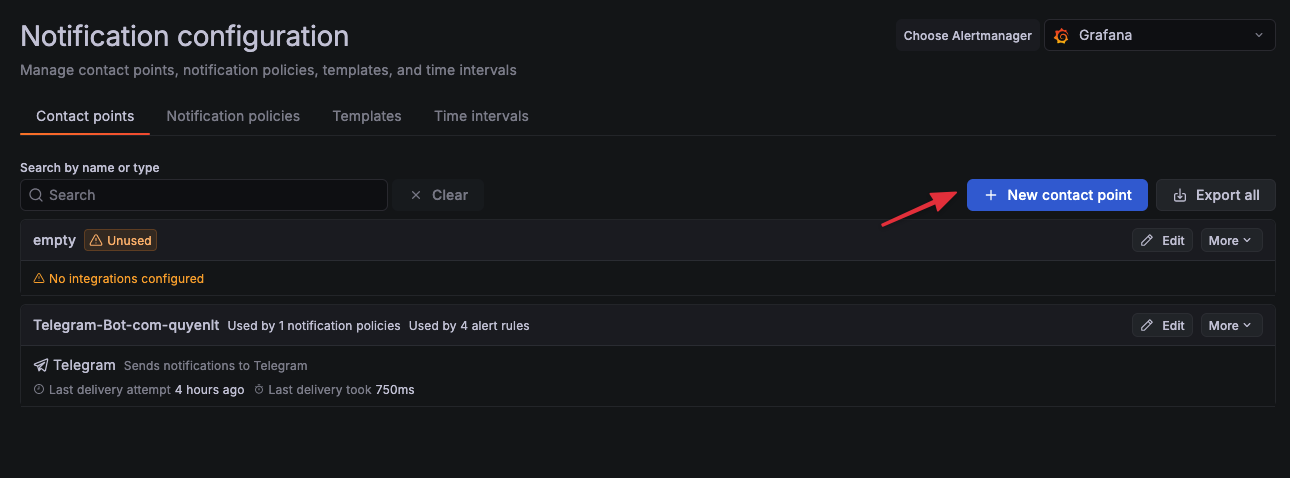Click the stopwatch icon beside Last delivery took

[x=259, y=390]
